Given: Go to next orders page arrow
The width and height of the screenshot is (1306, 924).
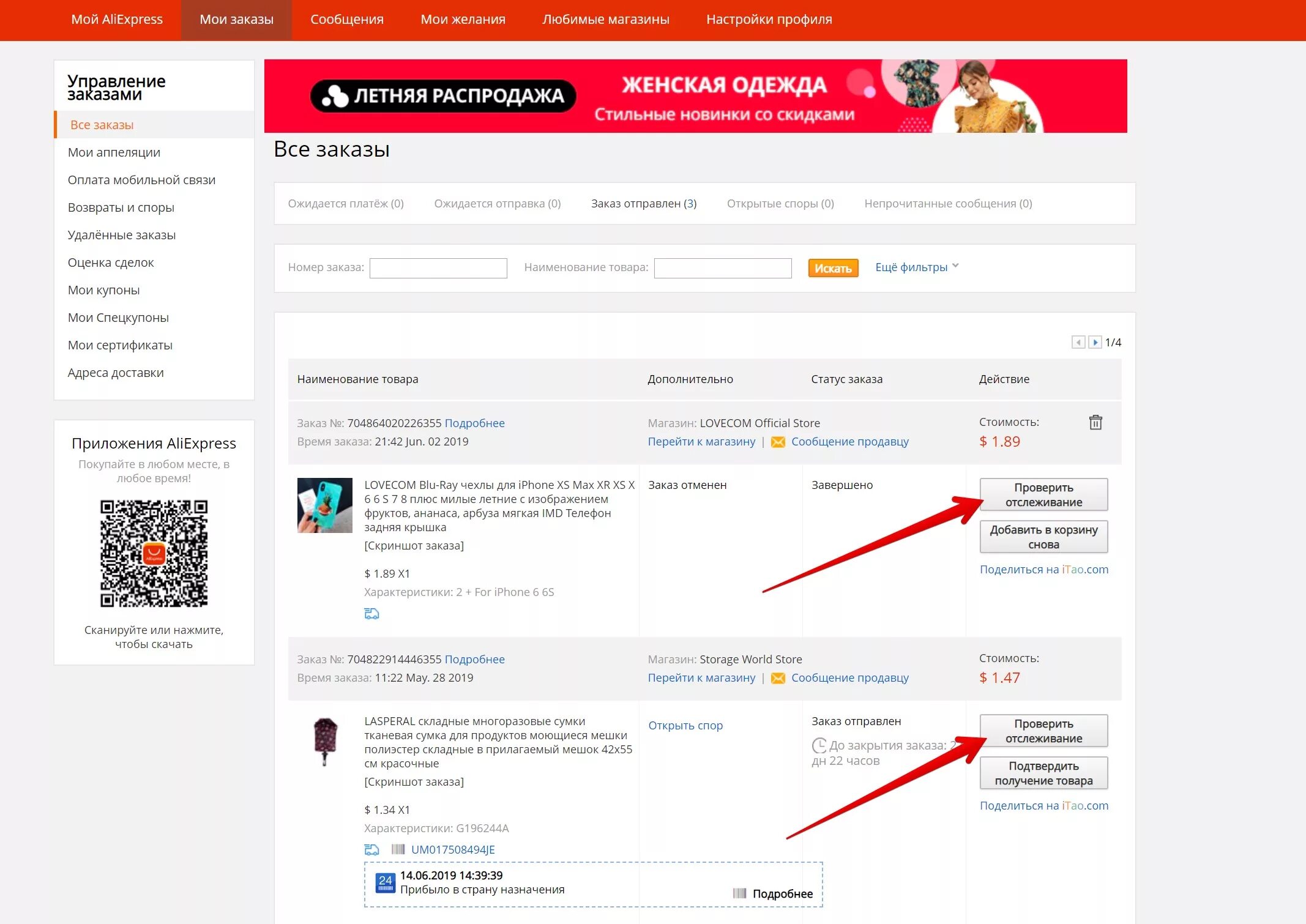Looking at the screenshot, I should (1095, 342).
